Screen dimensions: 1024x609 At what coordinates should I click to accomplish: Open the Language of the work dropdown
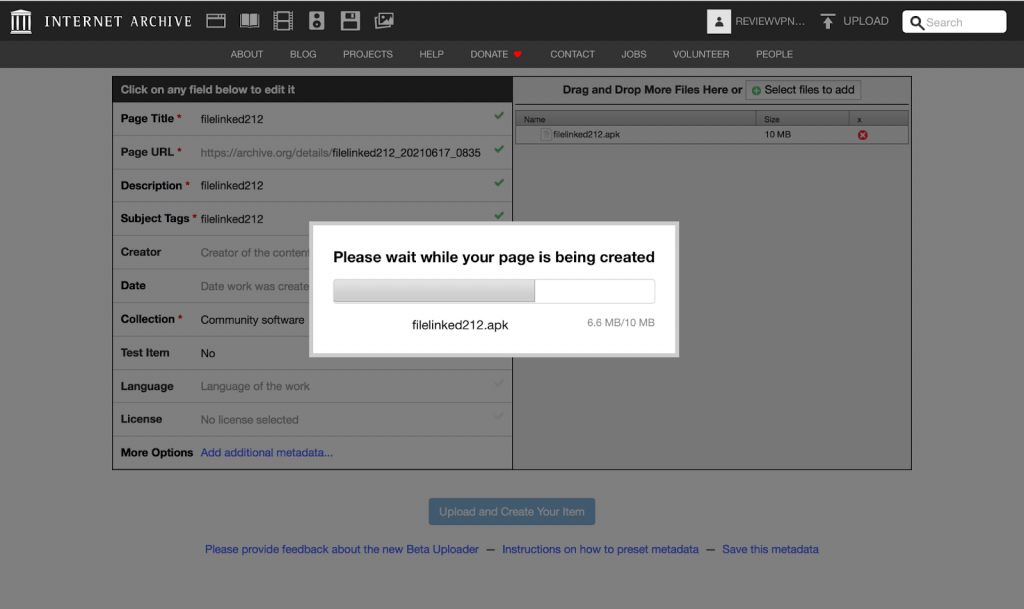(255, 386)
